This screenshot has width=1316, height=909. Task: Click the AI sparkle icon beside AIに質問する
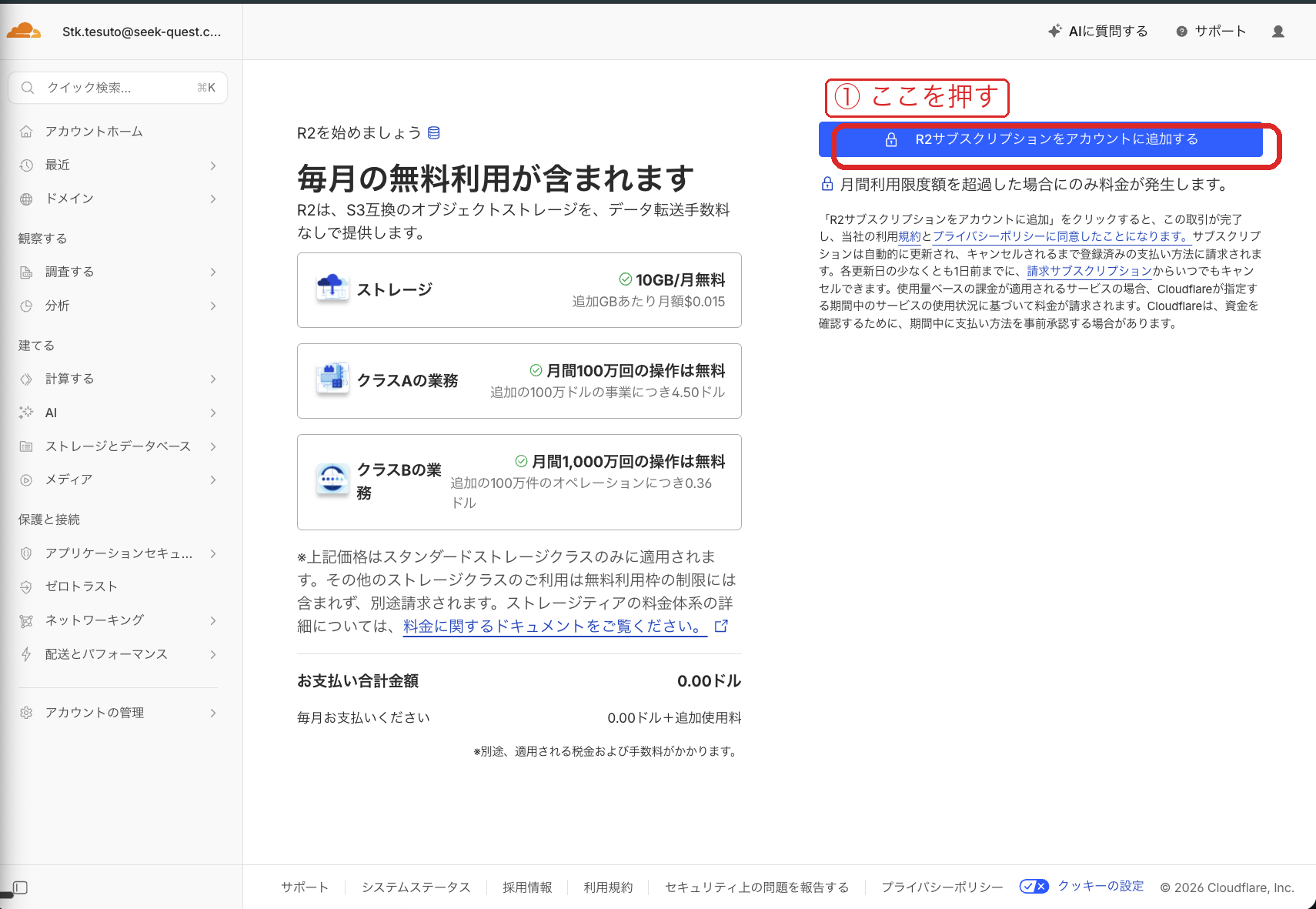pyautogui.click(x=1055, y=31)
